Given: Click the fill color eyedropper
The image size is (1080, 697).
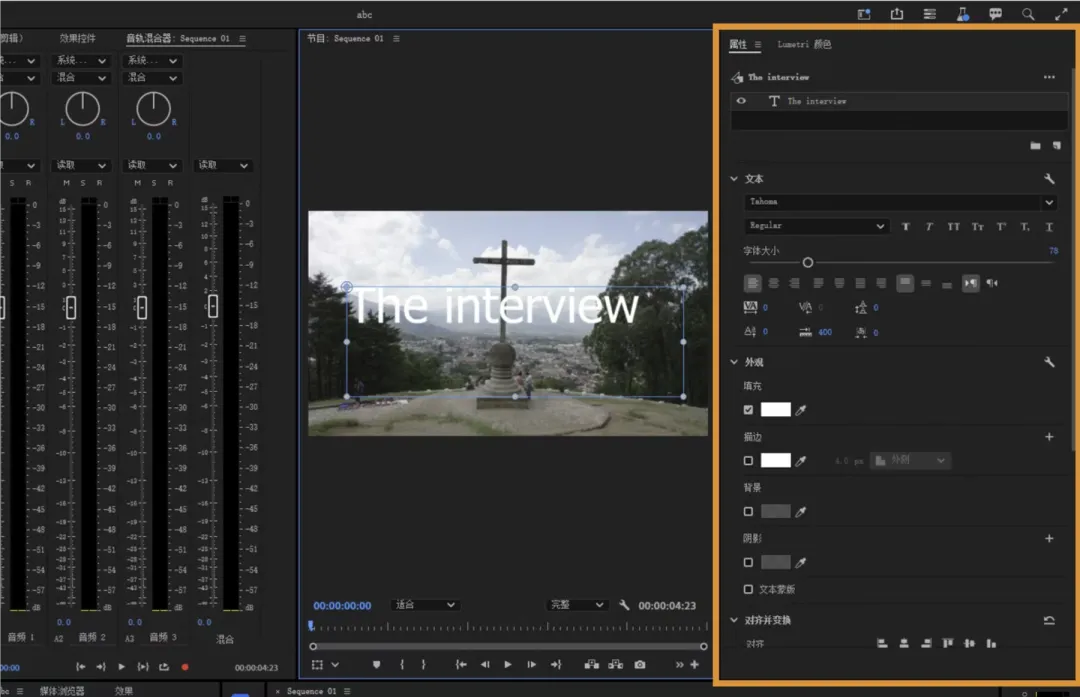Looking at the screenshot, I should pyautogui.click(x=800, y=410).
